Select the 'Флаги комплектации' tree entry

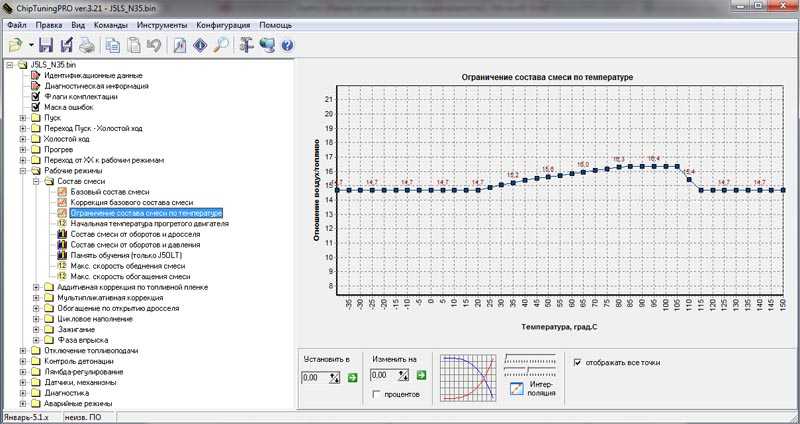pyautogui.click(x=81, y=96)
